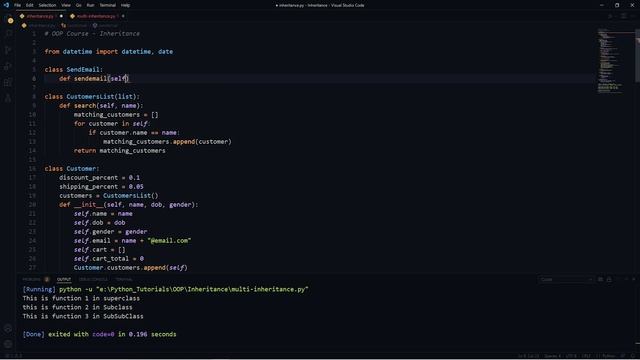Click 'This is function 3 in SubSubClass' output
Screen dimensions: 640x360
83,316
